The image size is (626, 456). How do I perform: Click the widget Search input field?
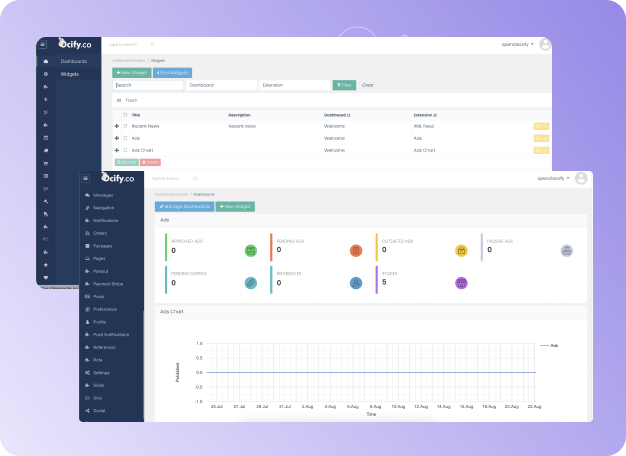(x=148, y=86)
